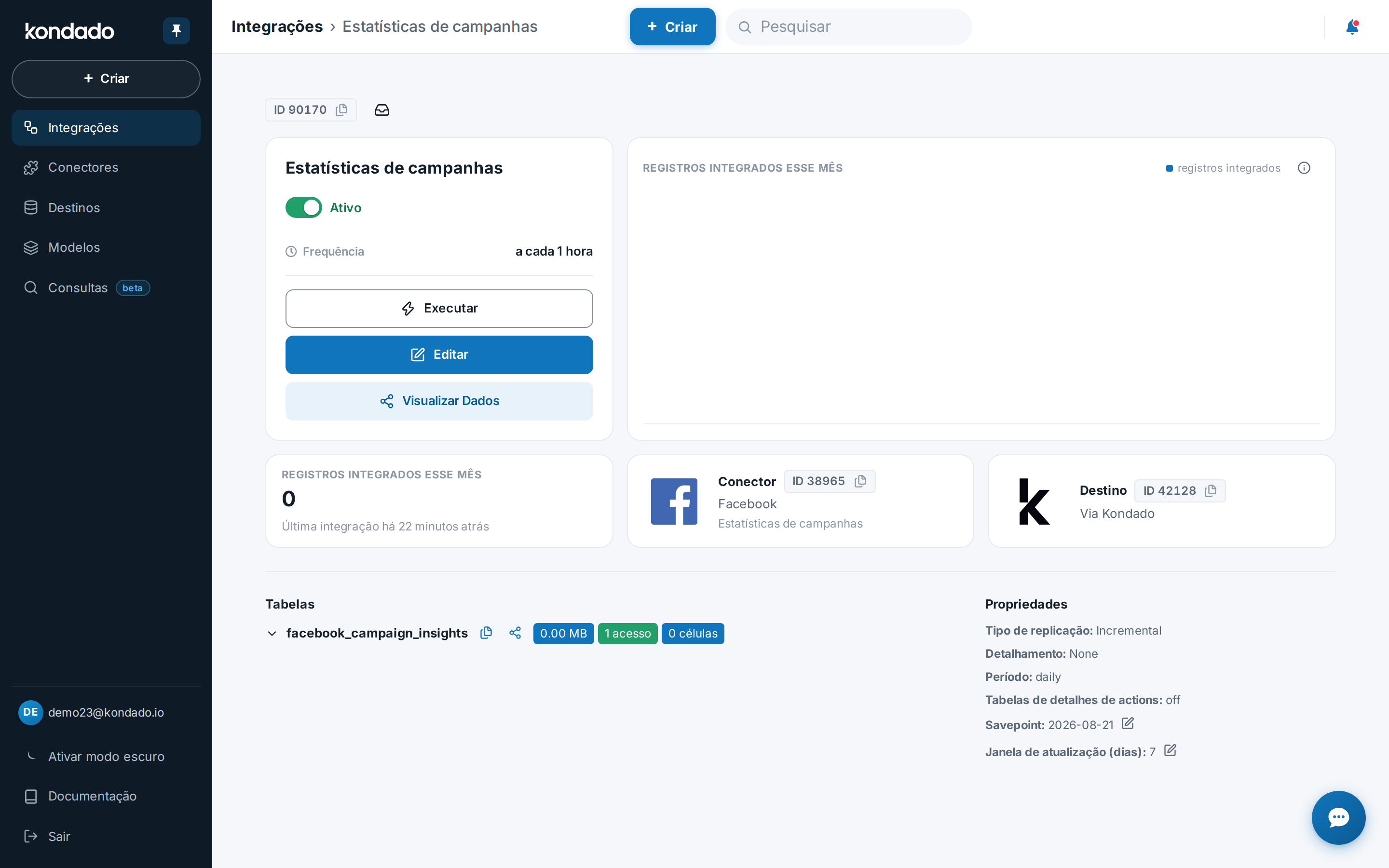Viewport: 1389px width, 868px height.
Task: Click the blue Criar button in header
Action: pyautogui.click(x=672, y=27)
